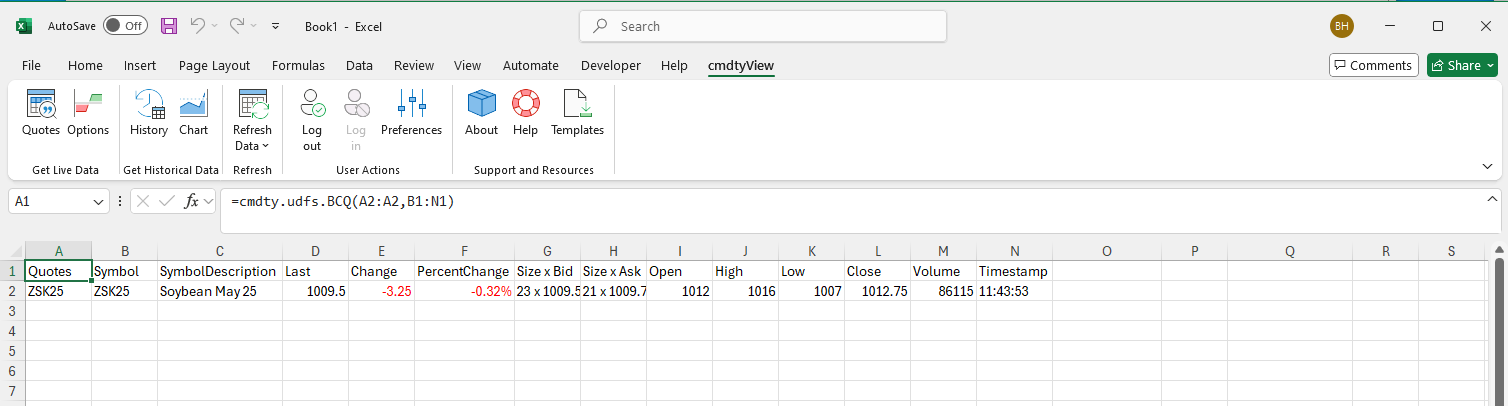Switch to the Automate tab
Screen dimensions: 1508x406
tap(531, 65)
